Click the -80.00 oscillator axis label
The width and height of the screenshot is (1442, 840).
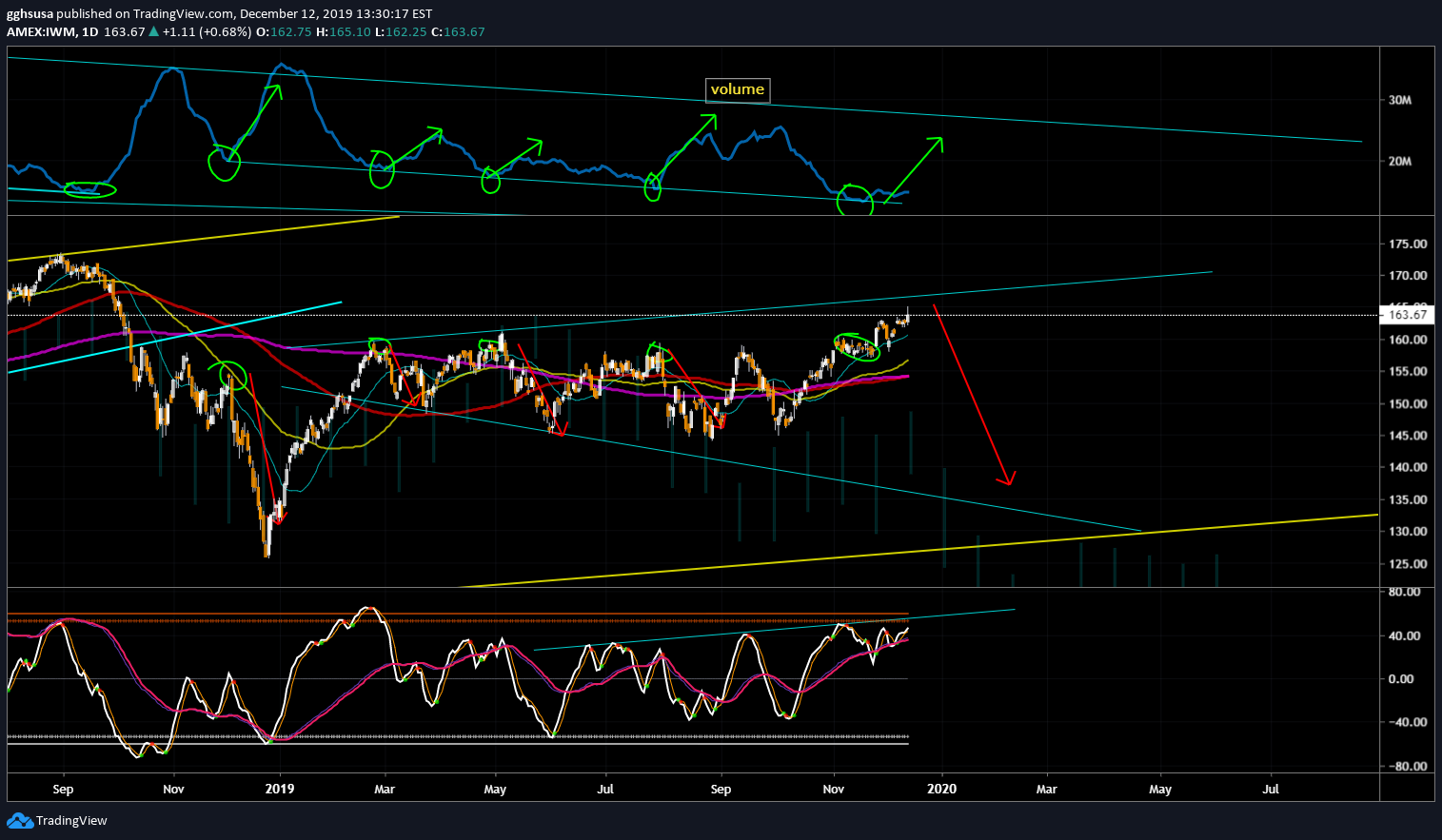pyautogui.click(x=1405, y=767)
